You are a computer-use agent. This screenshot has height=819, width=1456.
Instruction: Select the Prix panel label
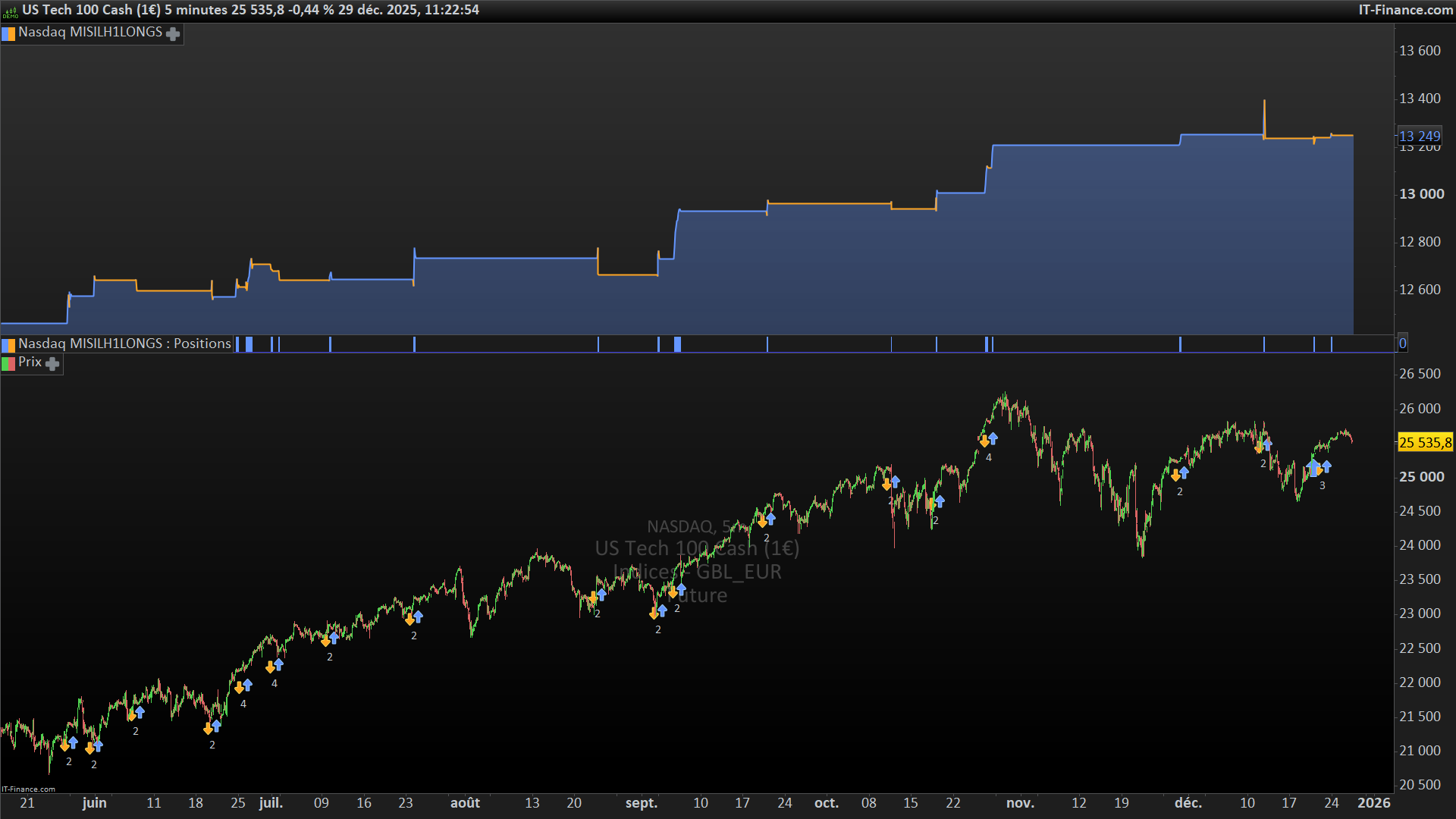click(x=30, y=362)
